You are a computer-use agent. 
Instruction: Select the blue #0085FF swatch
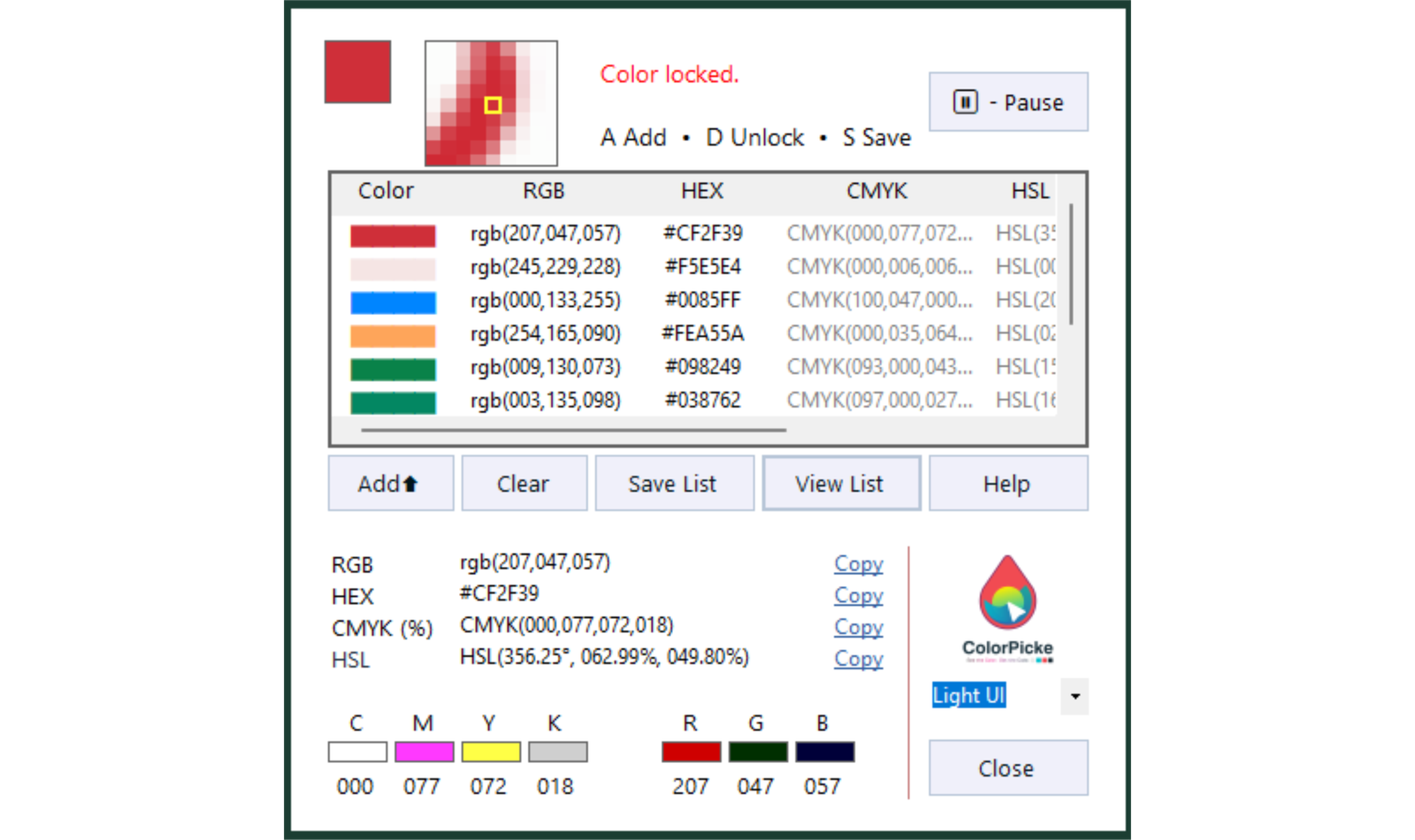[x=393, y=302]
